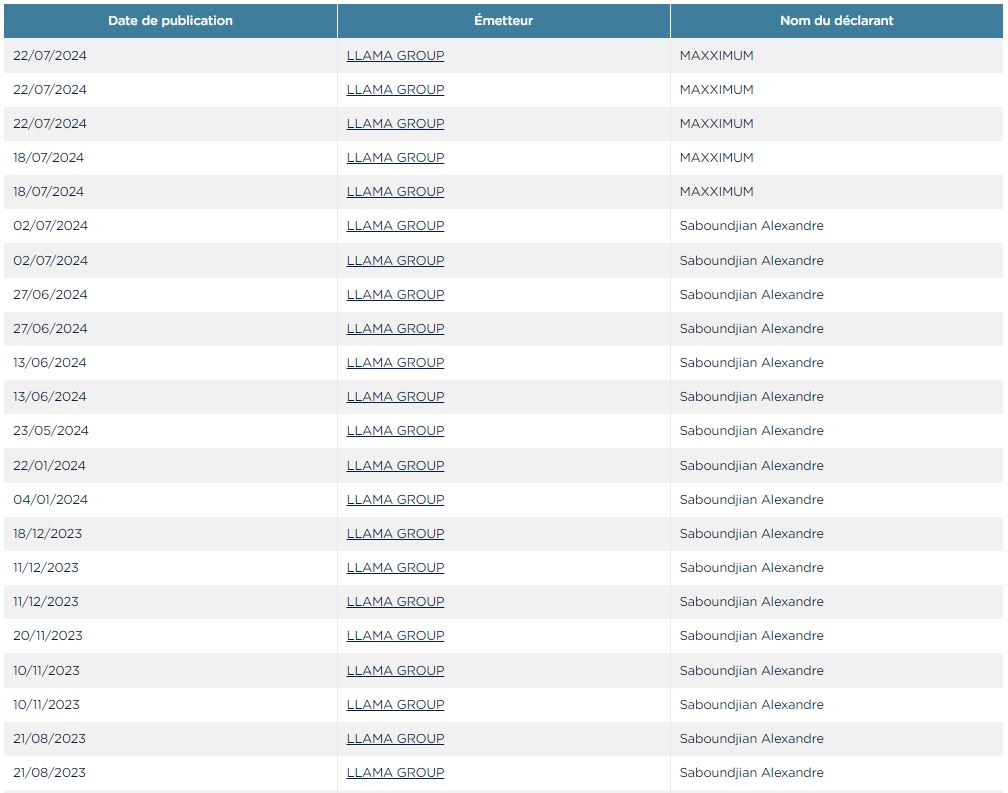Click "MAXXIMUM" in the first 22/07/2024 row
The image size is (1008, 793).
coord(717,55)
